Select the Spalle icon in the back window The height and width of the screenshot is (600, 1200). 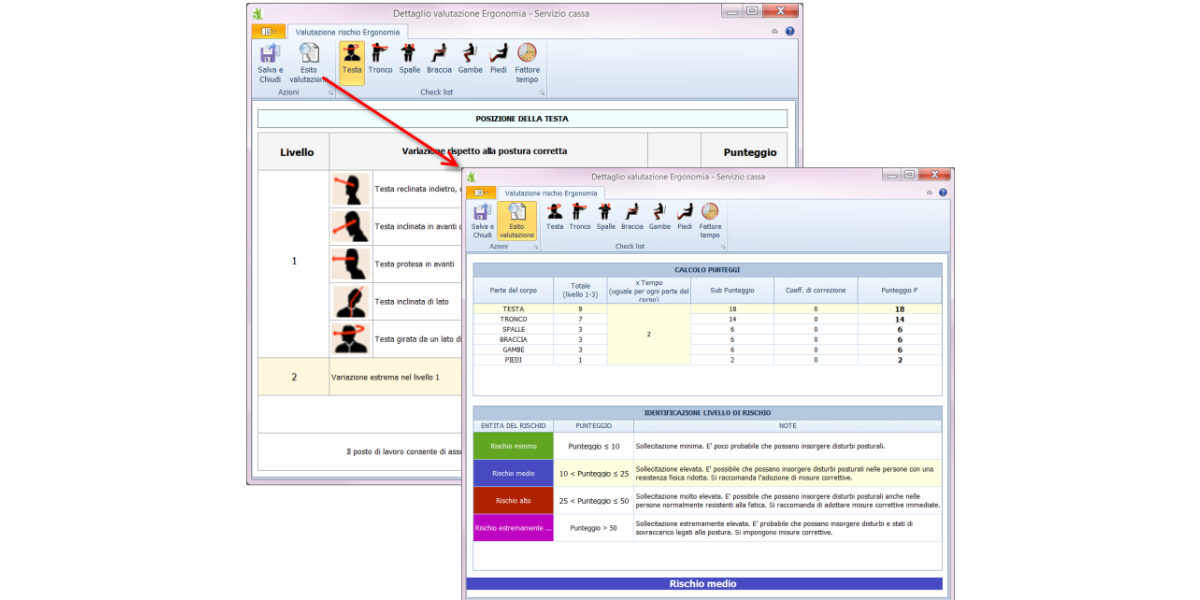point(409,59)
